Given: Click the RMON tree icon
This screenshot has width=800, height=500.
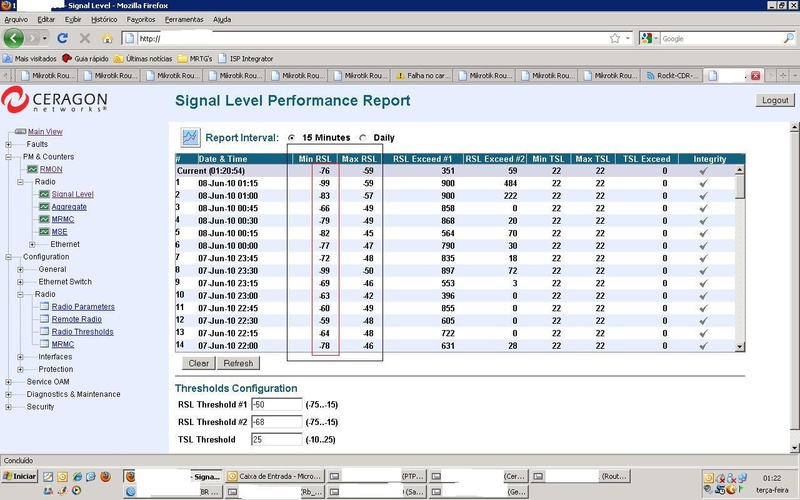Looking at the screenshot, I should pos(33,169).
